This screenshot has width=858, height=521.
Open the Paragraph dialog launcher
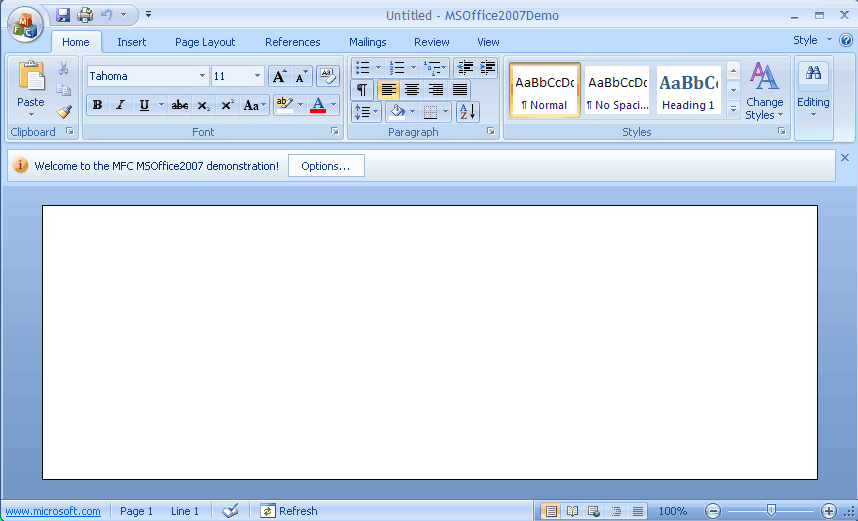491,131
